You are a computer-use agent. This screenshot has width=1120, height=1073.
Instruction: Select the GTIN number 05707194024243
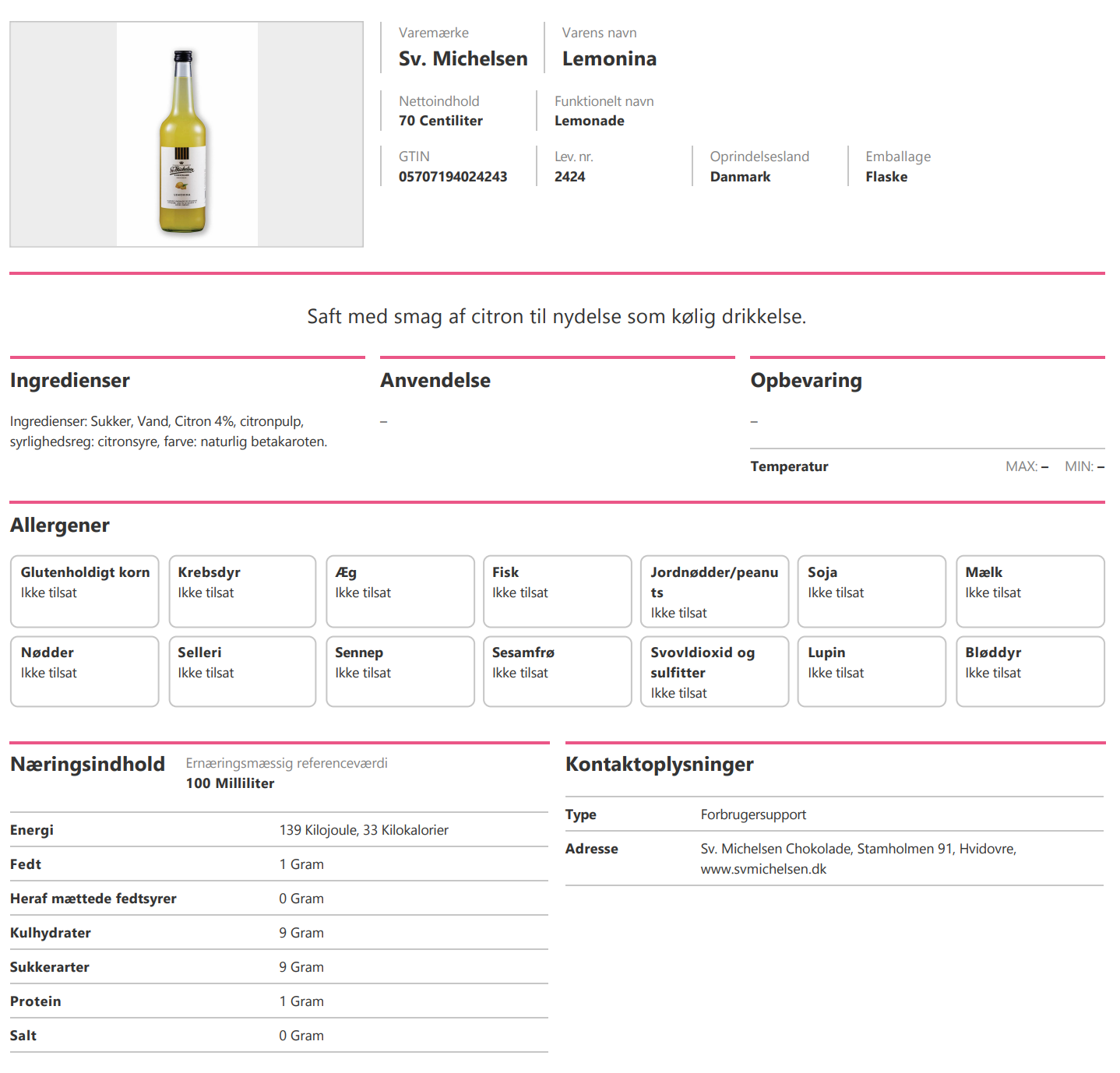pos(452,176)
